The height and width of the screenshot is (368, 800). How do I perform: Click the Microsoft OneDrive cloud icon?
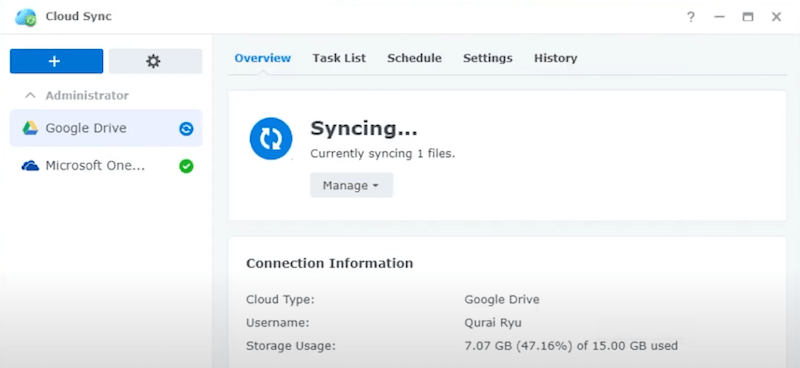pos(30,166)
